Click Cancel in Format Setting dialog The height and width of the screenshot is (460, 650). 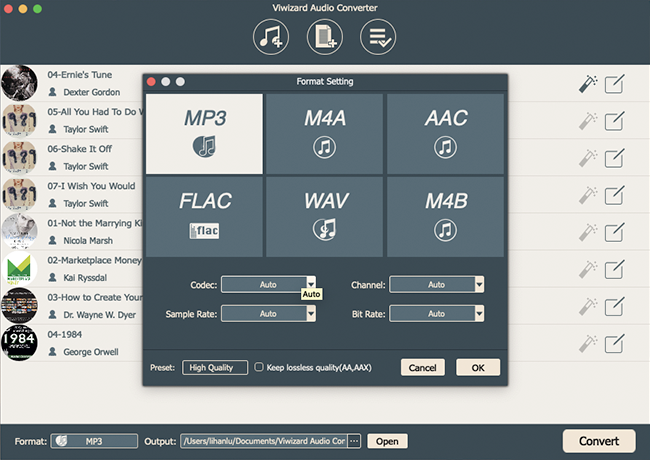click(423, 368)
